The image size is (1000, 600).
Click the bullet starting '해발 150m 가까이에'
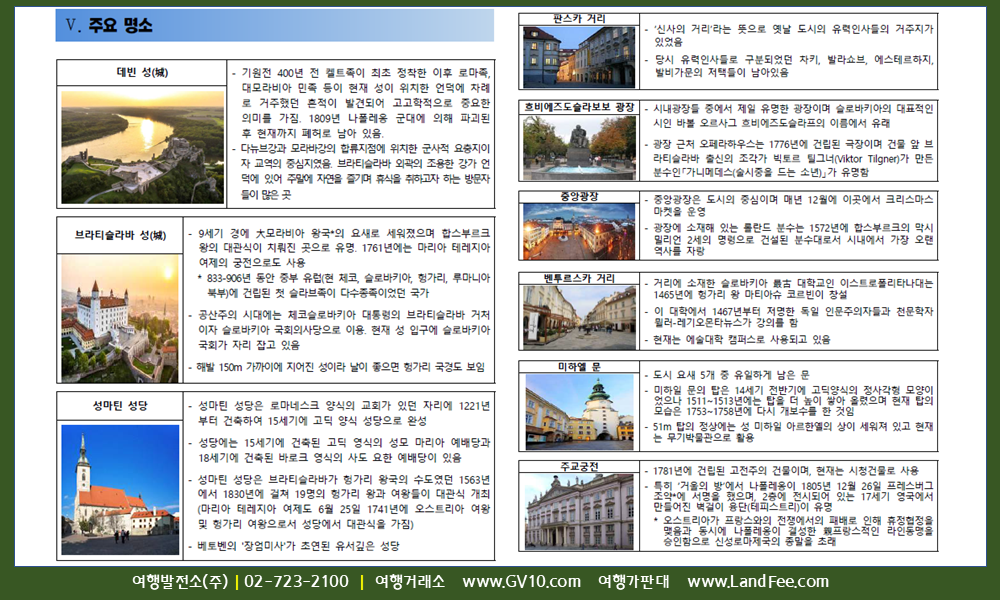pyautogui.click(x=336, y=367)
